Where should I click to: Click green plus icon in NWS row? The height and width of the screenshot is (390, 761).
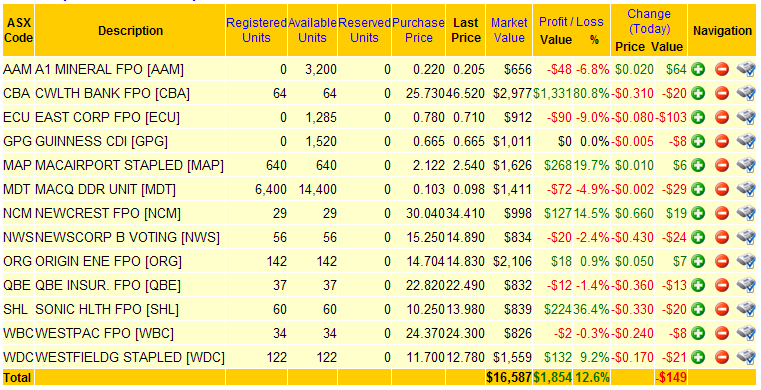(x=698, y=237)
